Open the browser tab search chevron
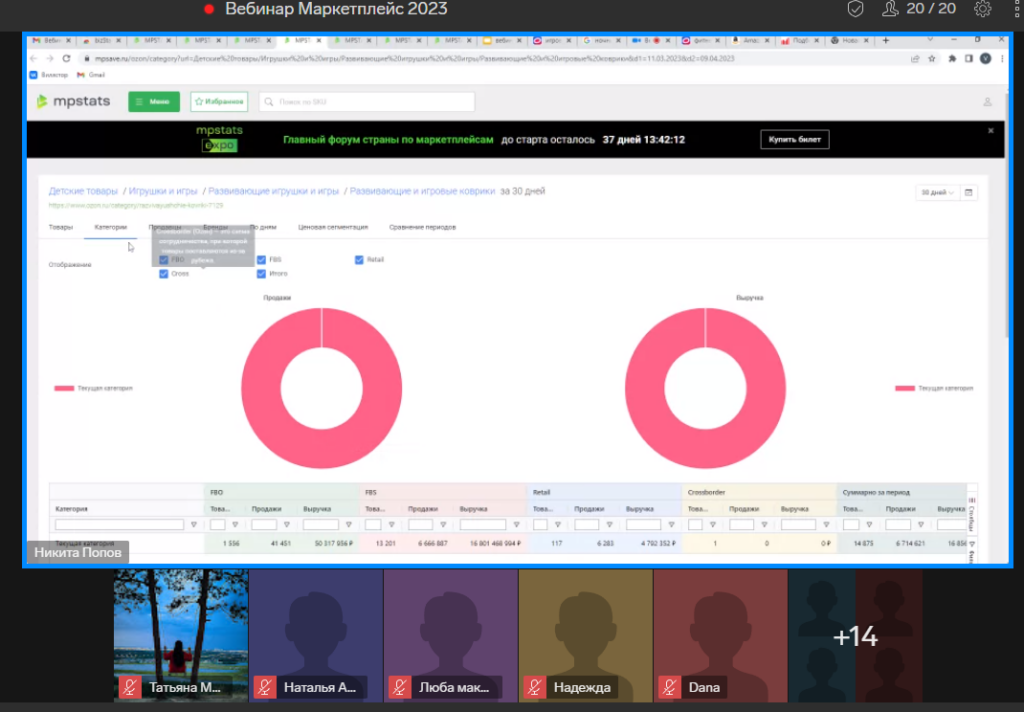The image size is (1024, 712). (x=930, y=40)
